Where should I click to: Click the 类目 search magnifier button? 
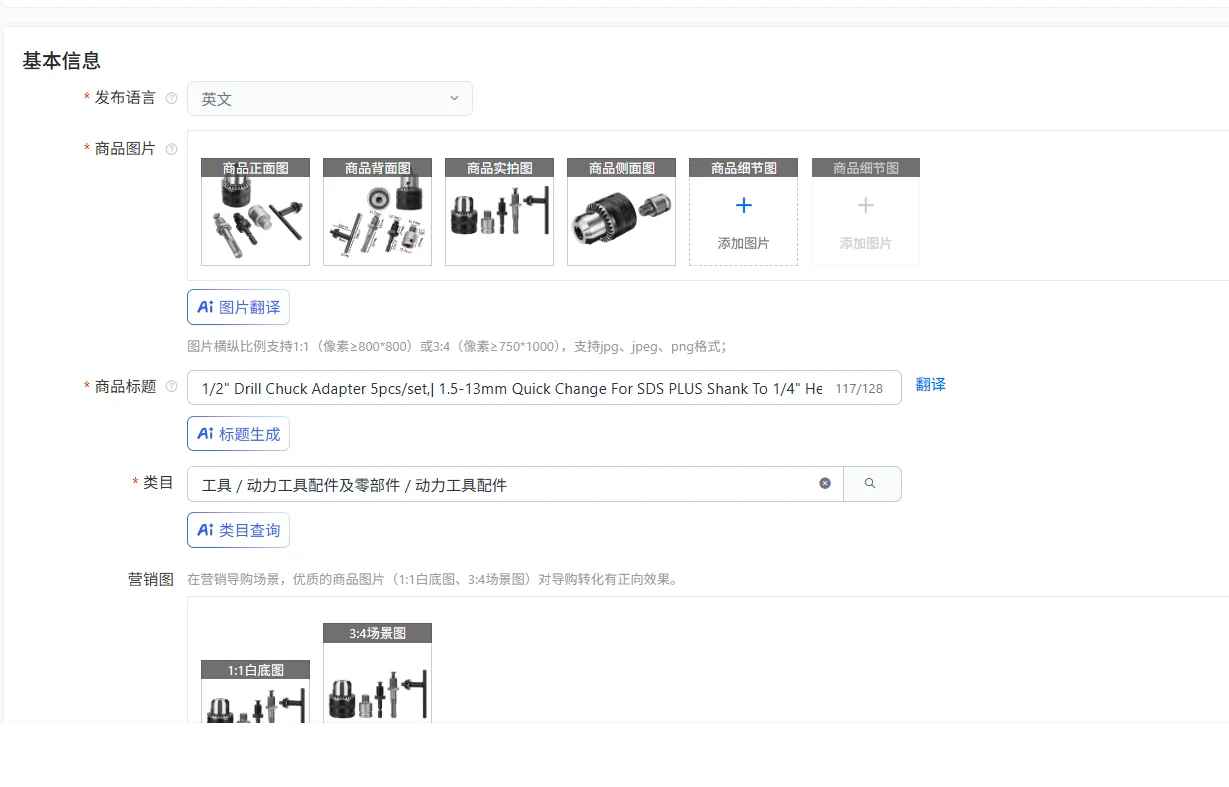pos(872,484)
